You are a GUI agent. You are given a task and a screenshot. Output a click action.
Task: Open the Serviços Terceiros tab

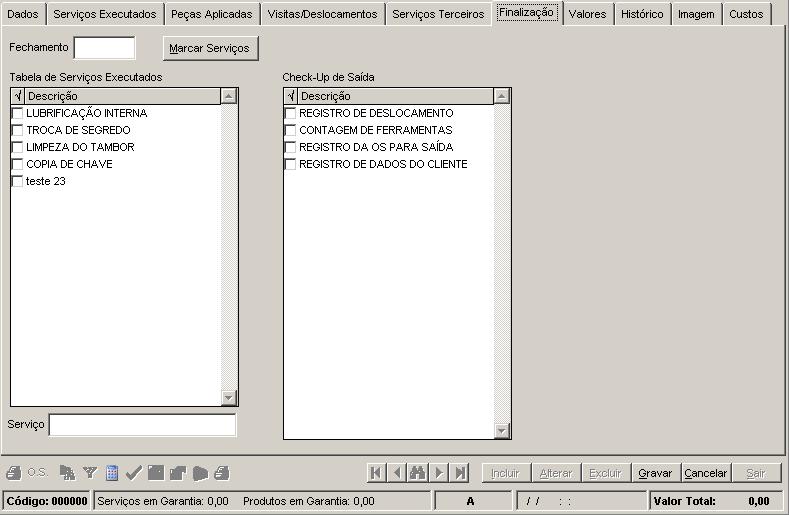[x=438, y=14]
